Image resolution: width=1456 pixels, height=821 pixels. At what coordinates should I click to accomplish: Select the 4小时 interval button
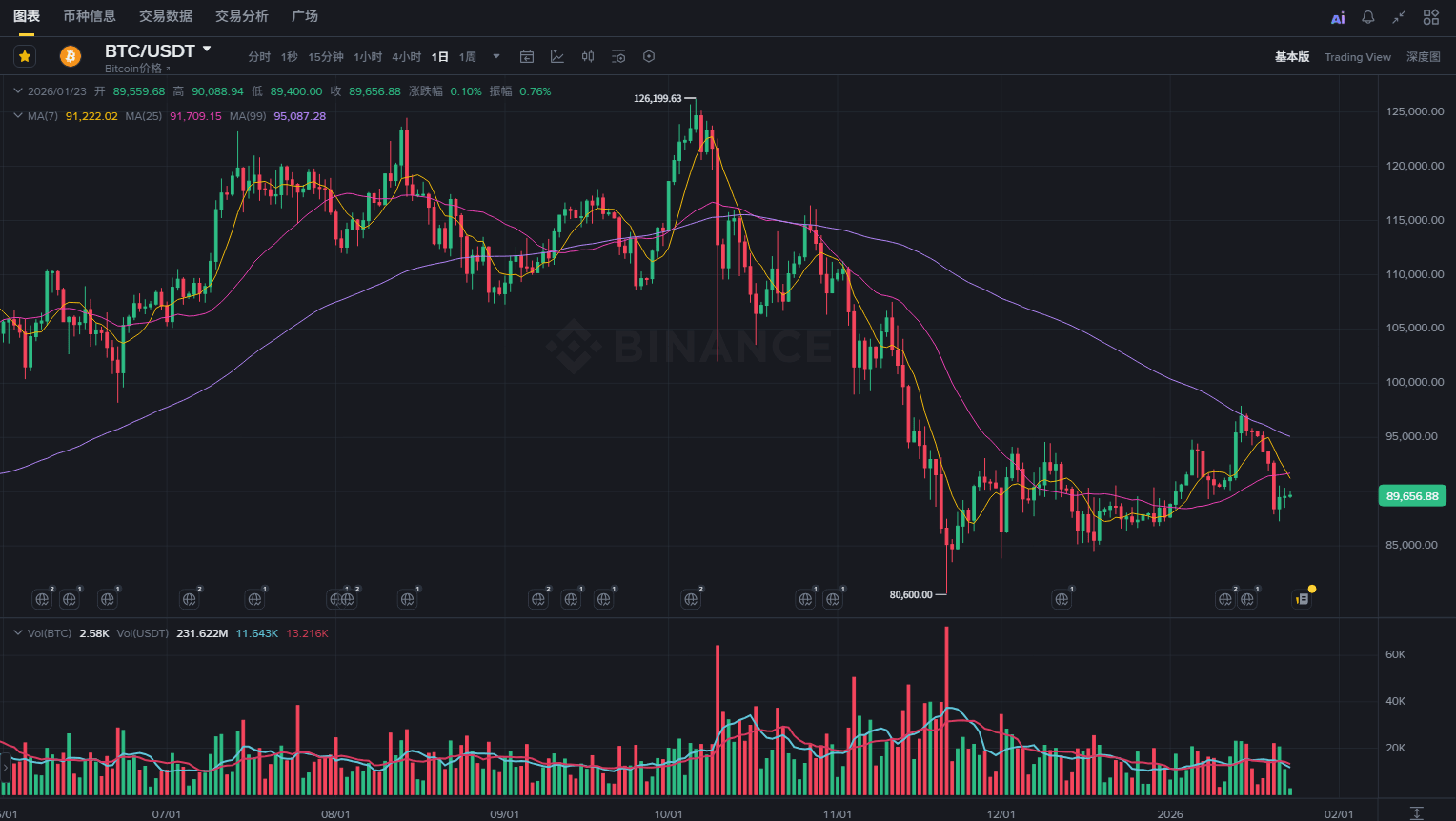point(406,57)
